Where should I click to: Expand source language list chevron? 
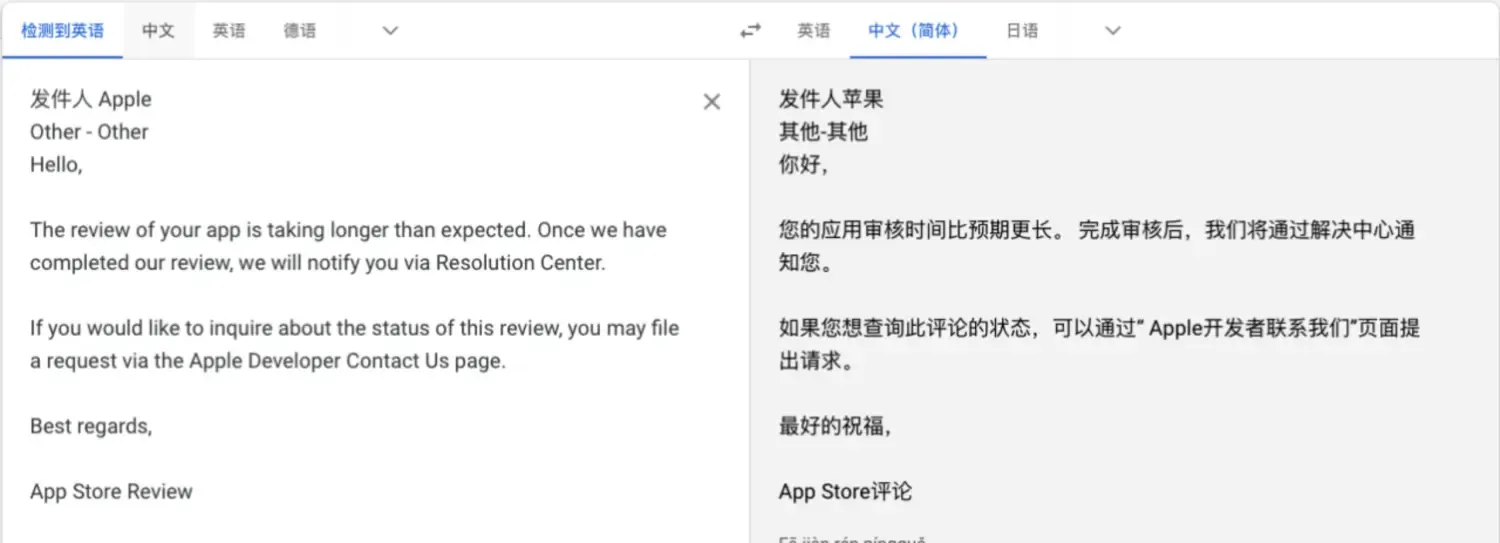click(391, 31)
